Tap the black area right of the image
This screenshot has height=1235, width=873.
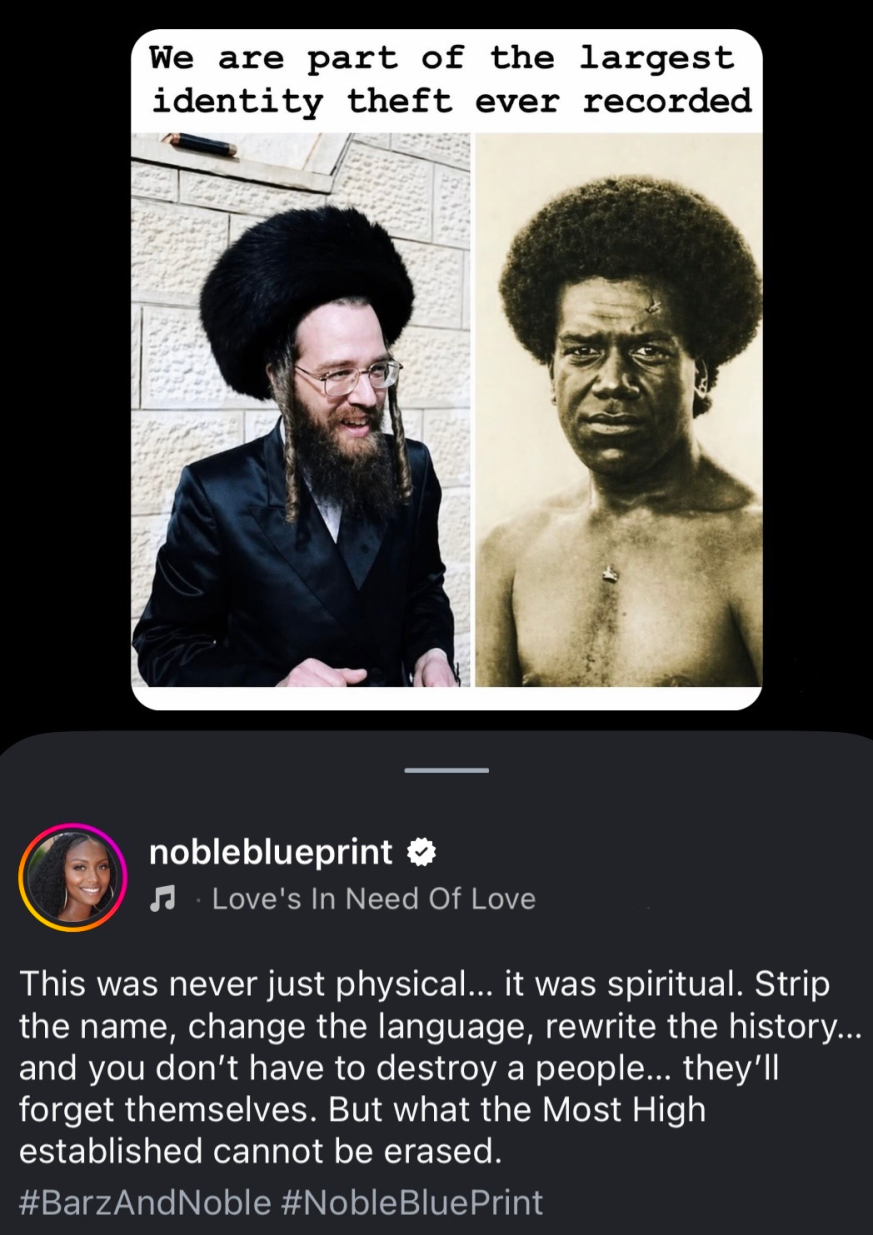pos(818,370)
